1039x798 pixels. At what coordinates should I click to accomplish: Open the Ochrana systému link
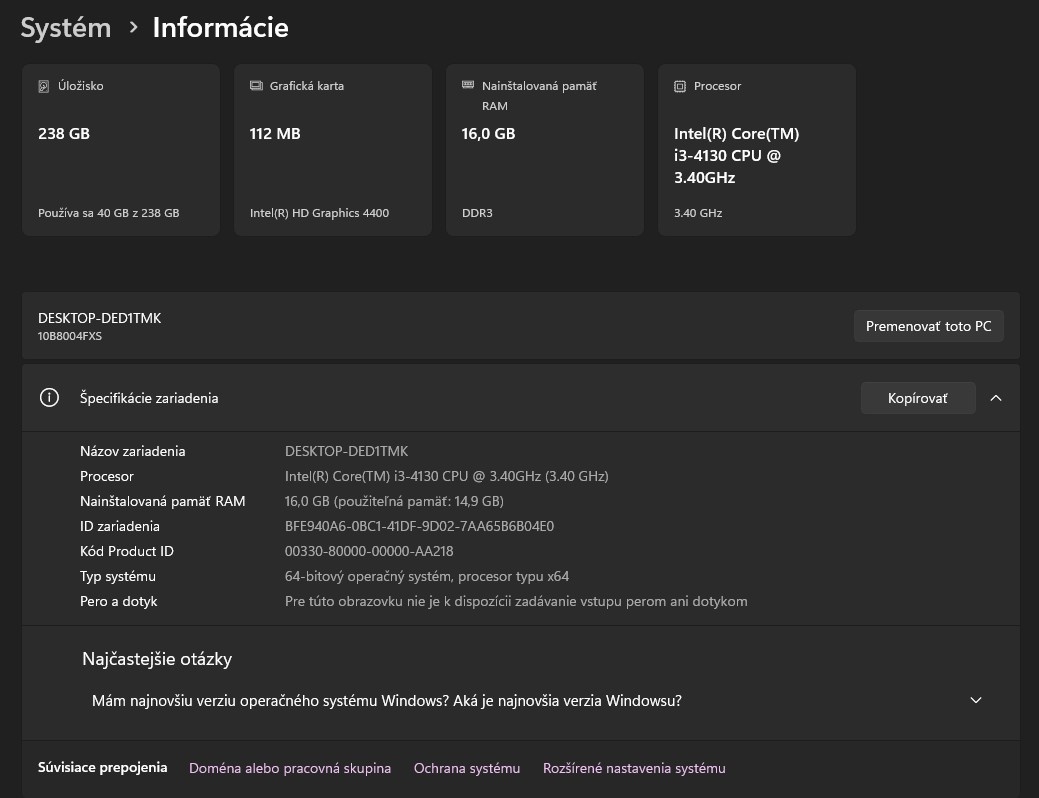(466, 767)
